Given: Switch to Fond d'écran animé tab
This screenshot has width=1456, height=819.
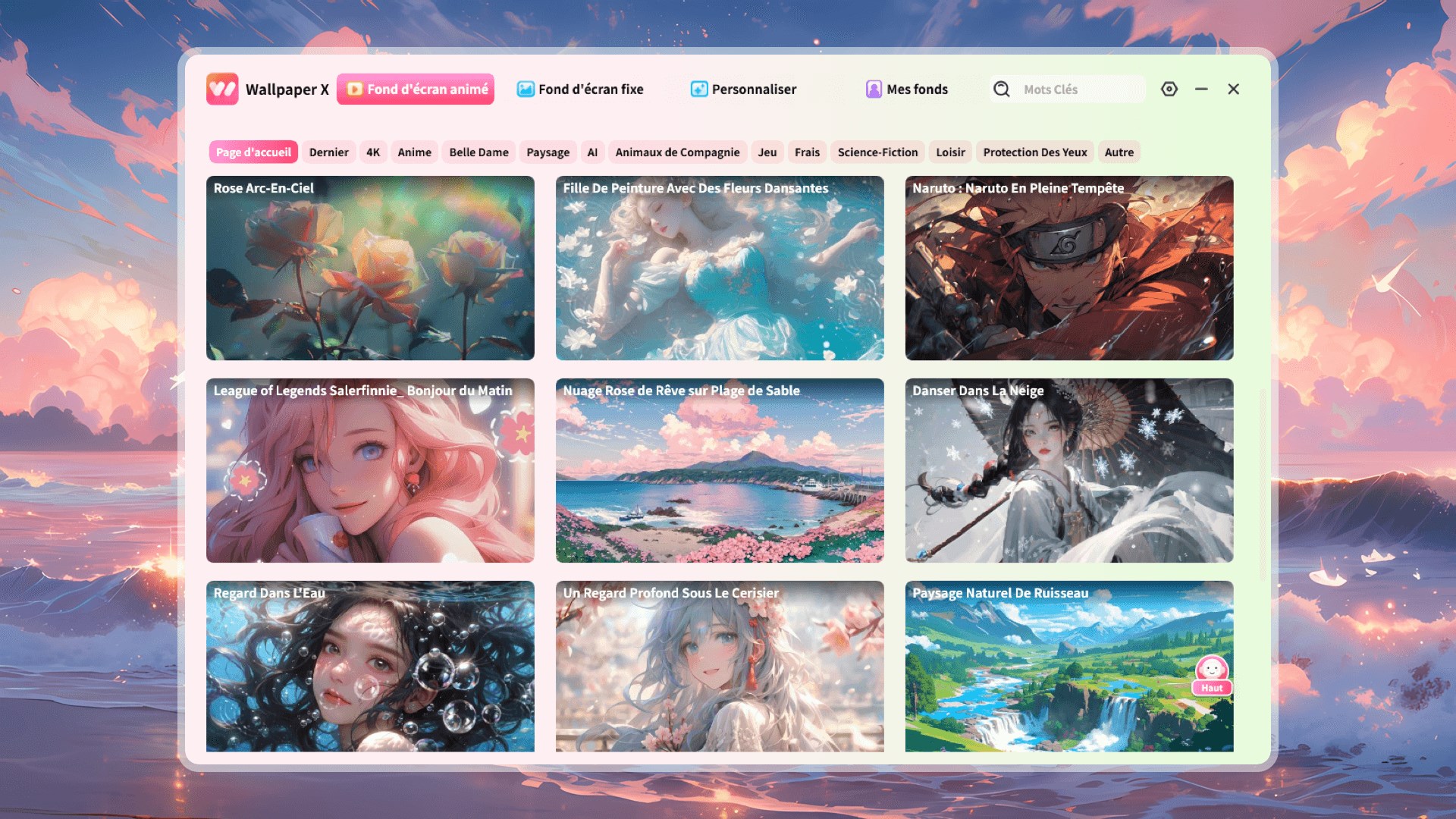Looking at the screenshot, I should [x=416, y=89].
